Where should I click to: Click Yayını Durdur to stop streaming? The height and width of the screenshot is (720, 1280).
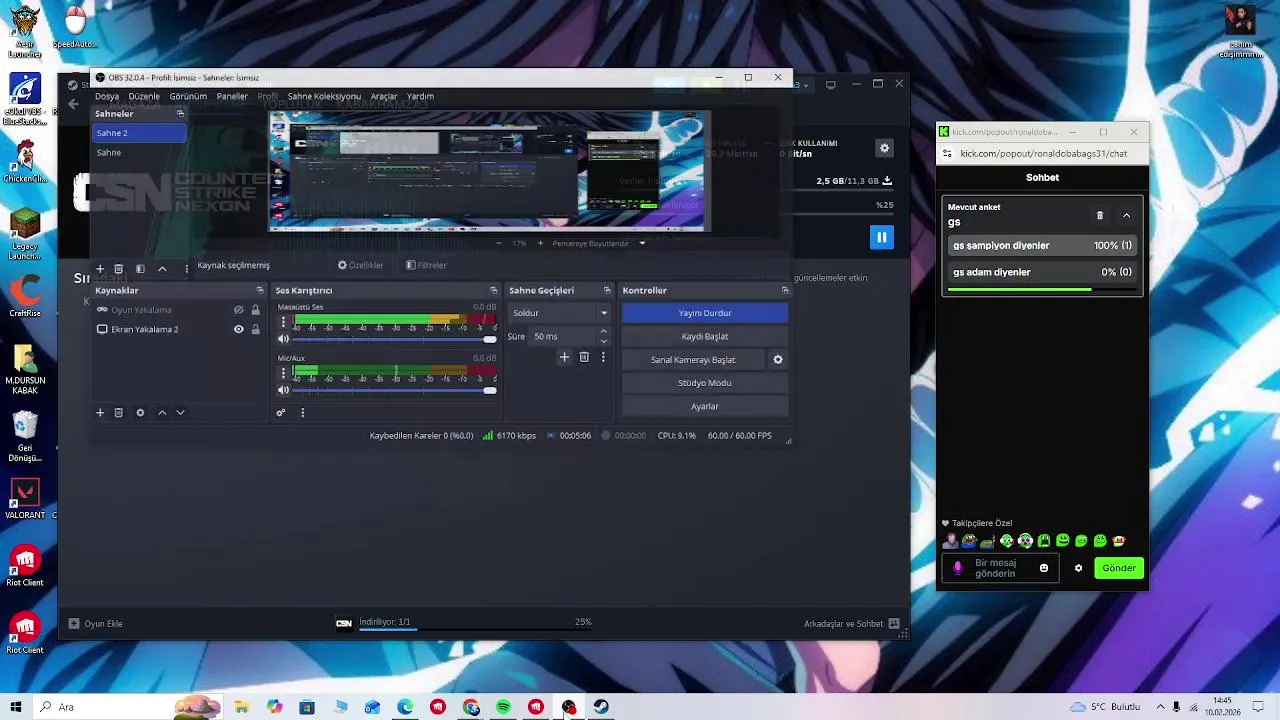[705, 313]
